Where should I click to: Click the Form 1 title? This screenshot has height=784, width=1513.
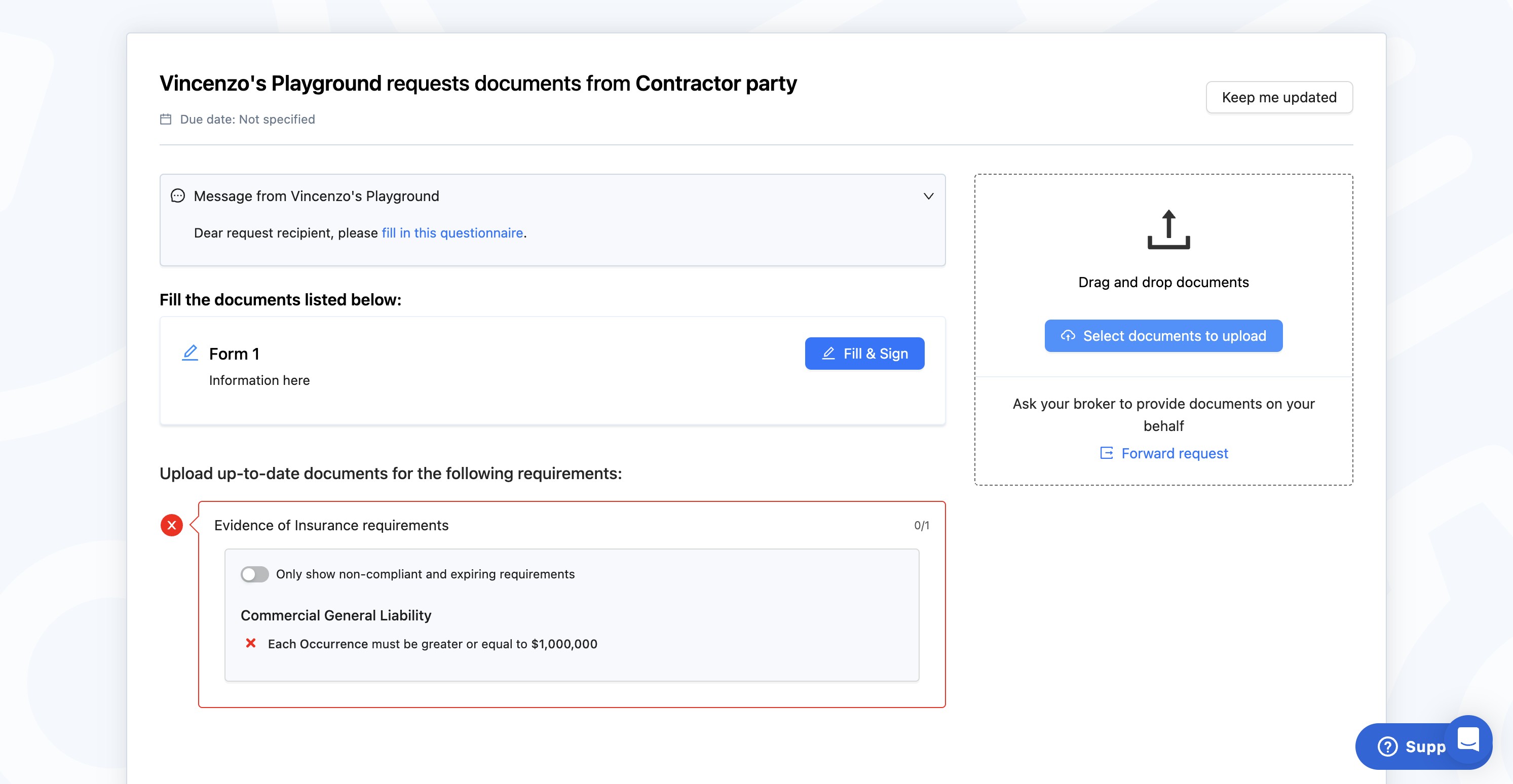click(234, 354)
